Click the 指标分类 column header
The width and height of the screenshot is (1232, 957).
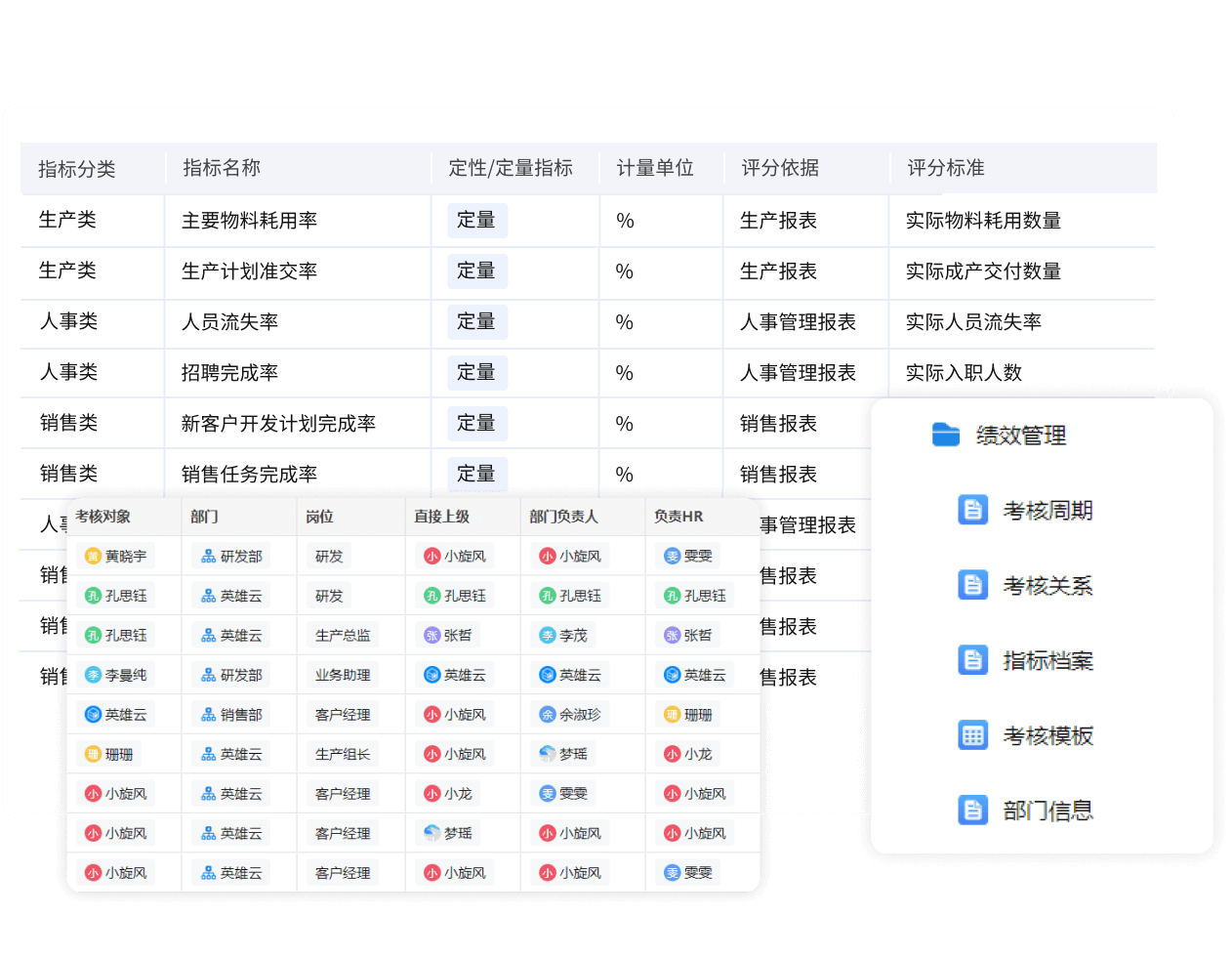click(x=77, y=169)
